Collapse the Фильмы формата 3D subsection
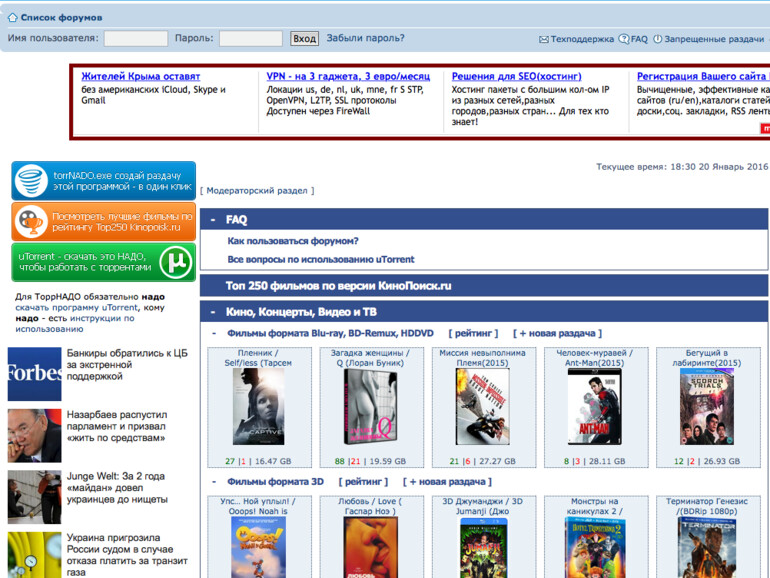770x578 pixels. (214, 482)
